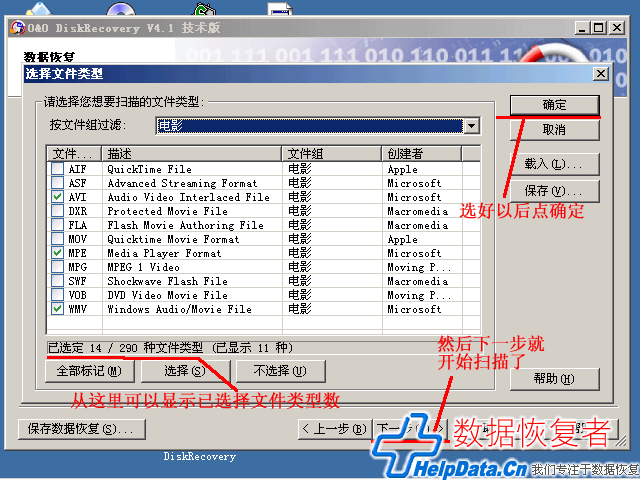Screen dimensions: 640x480
Task: Select 'Quicktime Movie Format' row text
Action: (x=173, y=239)
